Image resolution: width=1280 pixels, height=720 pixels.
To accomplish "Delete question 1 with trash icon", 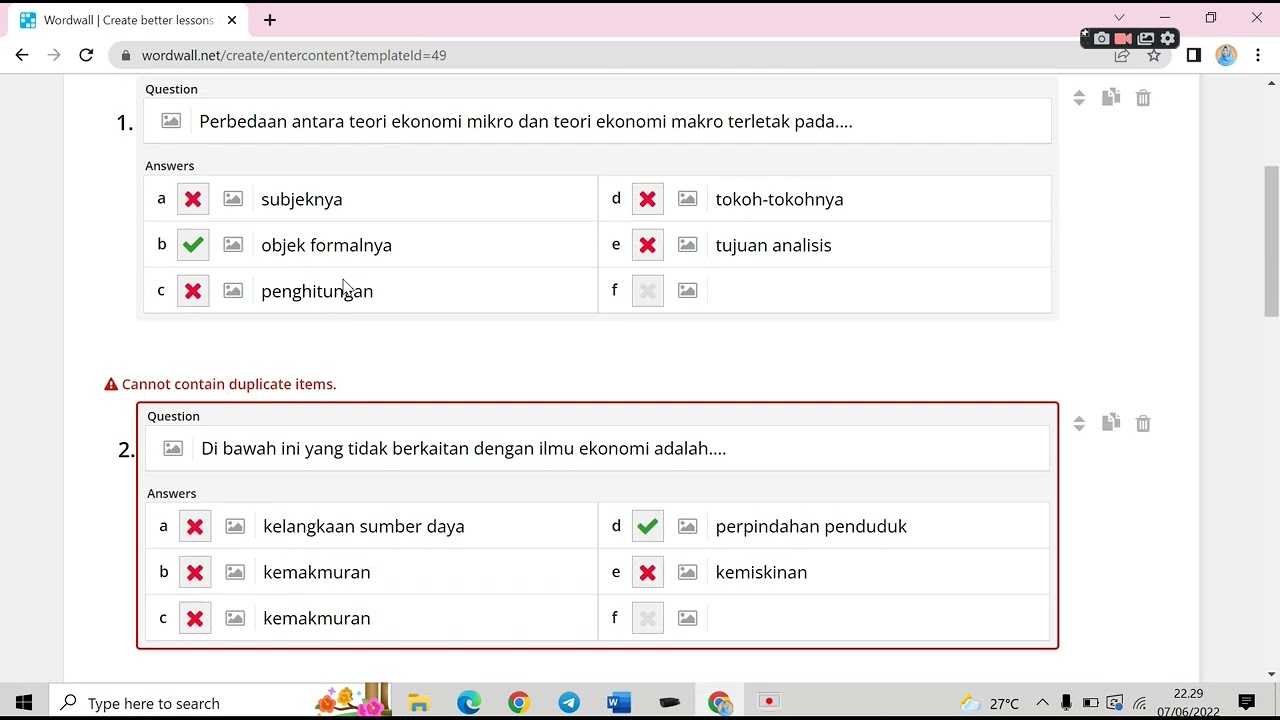I will [1143, 97].
